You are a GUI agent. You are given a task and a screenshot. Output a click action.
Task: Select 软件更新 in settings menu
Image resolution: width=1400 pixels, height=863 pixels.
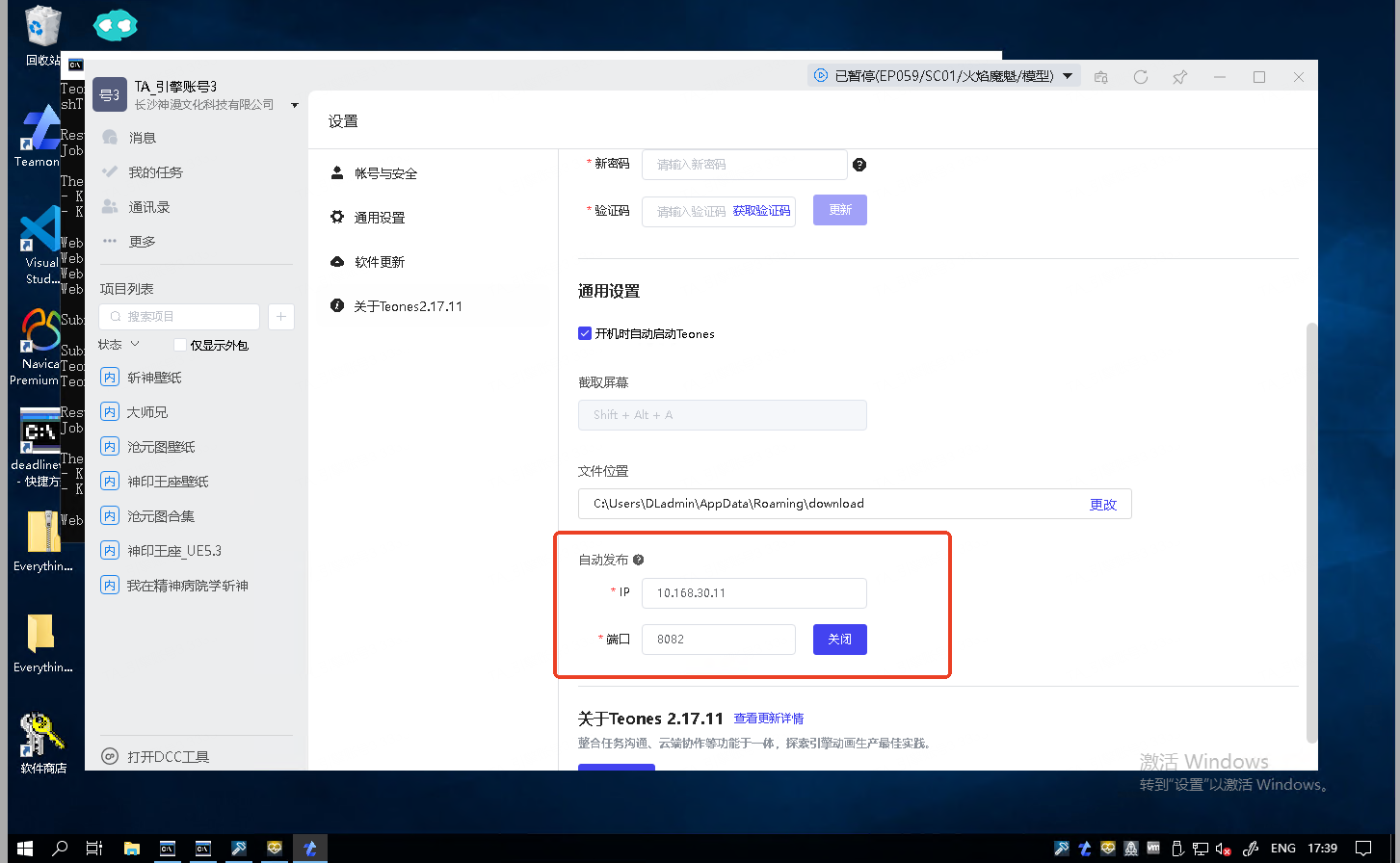point(379,262)
